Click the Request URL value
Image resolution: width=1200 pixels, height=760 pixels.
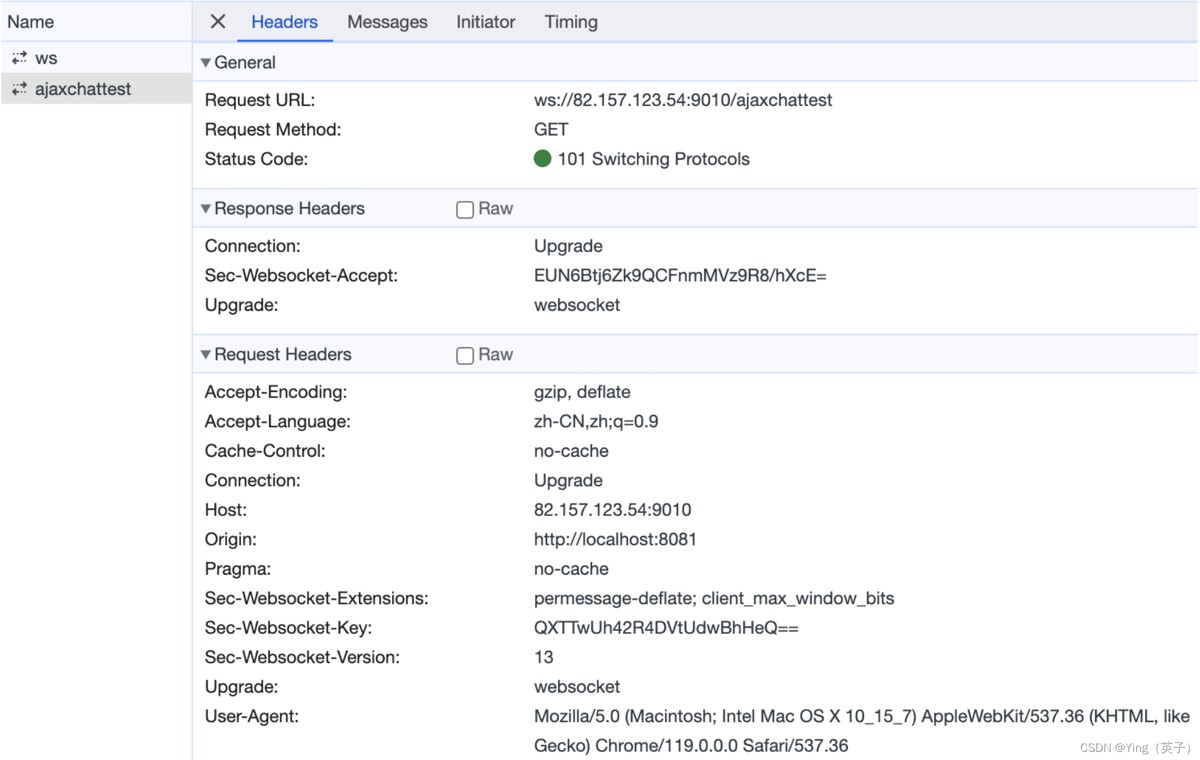pyautogui.click(x=683, y=100)
